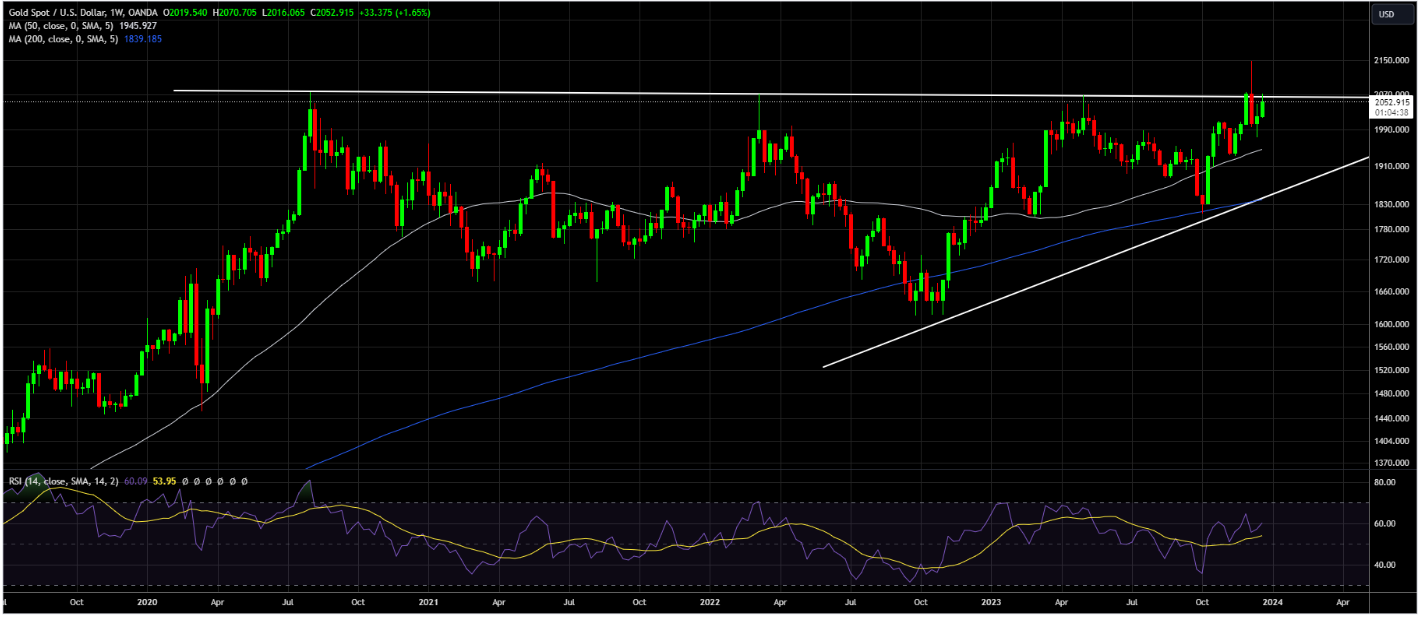Click the Gold Spot / U.S. Dollar title
1418x620 pixels.
(x=54, y=14)
